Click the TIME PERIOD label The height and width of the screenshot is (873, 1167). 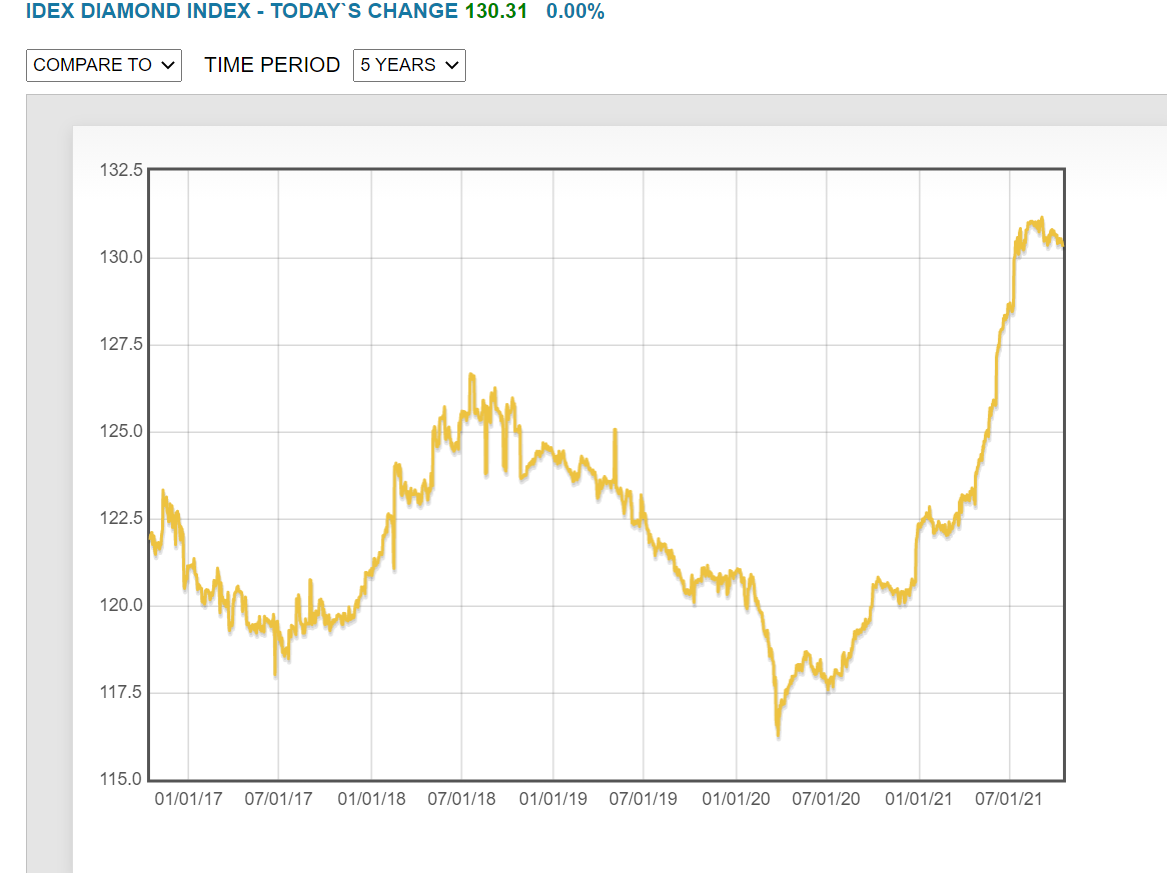(272, 65)
